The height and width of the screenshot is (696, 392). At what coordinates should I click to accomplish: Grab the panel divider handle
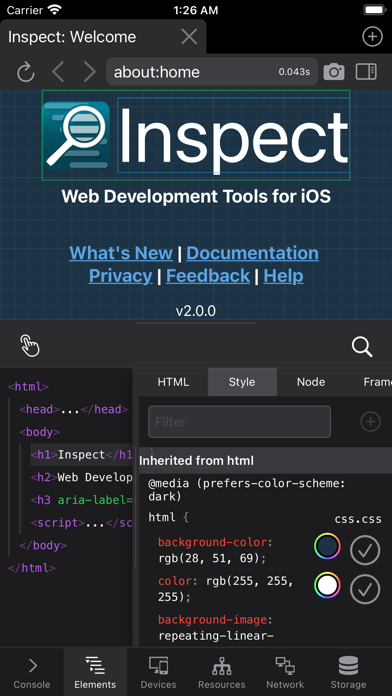[x=196, y=323]
